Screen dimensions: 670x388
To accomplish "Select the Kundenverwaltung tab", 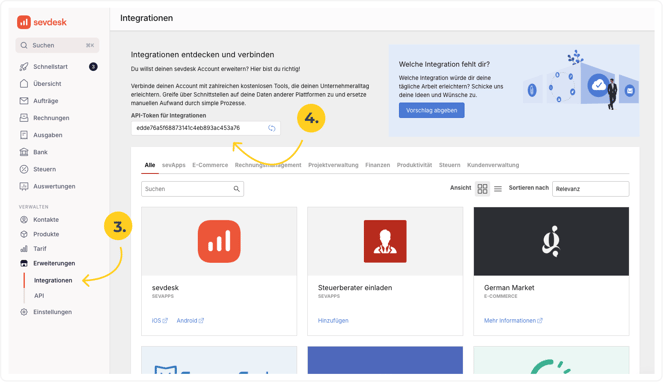I will coord(493,165).
